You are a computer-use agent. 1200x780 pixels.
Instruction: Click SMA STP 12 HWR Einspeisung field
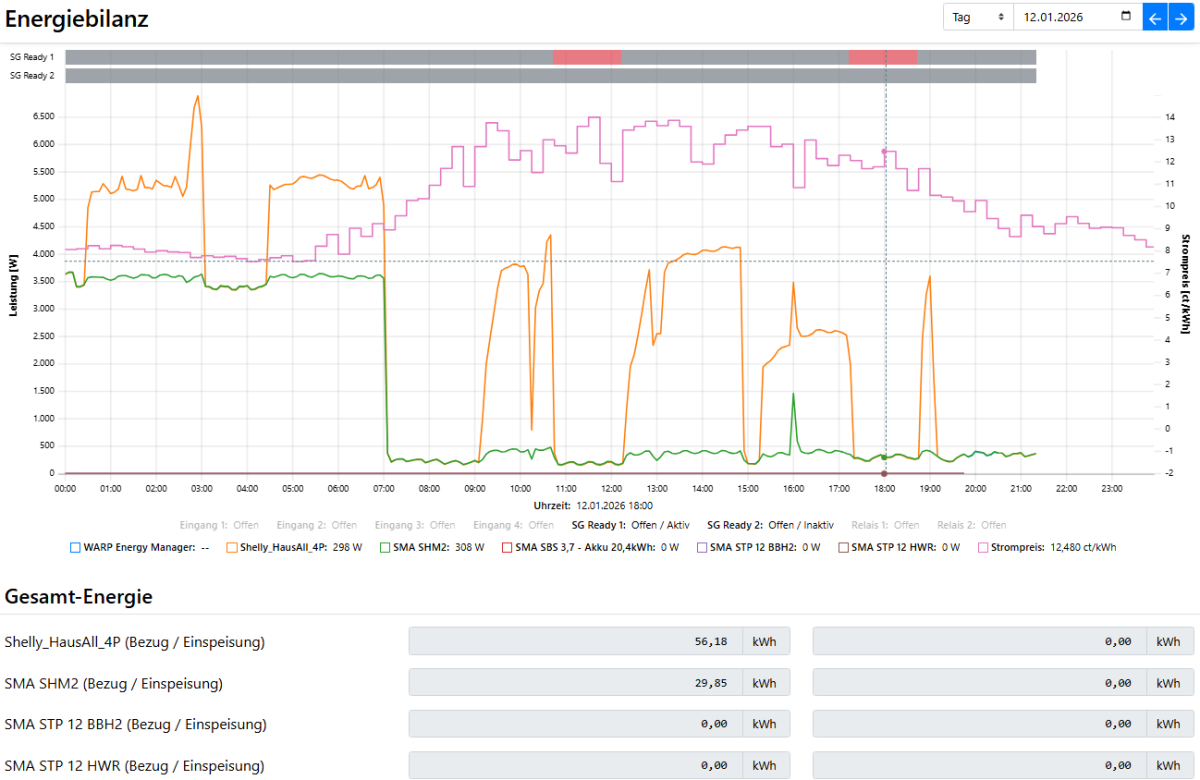(x=980, y=766)
